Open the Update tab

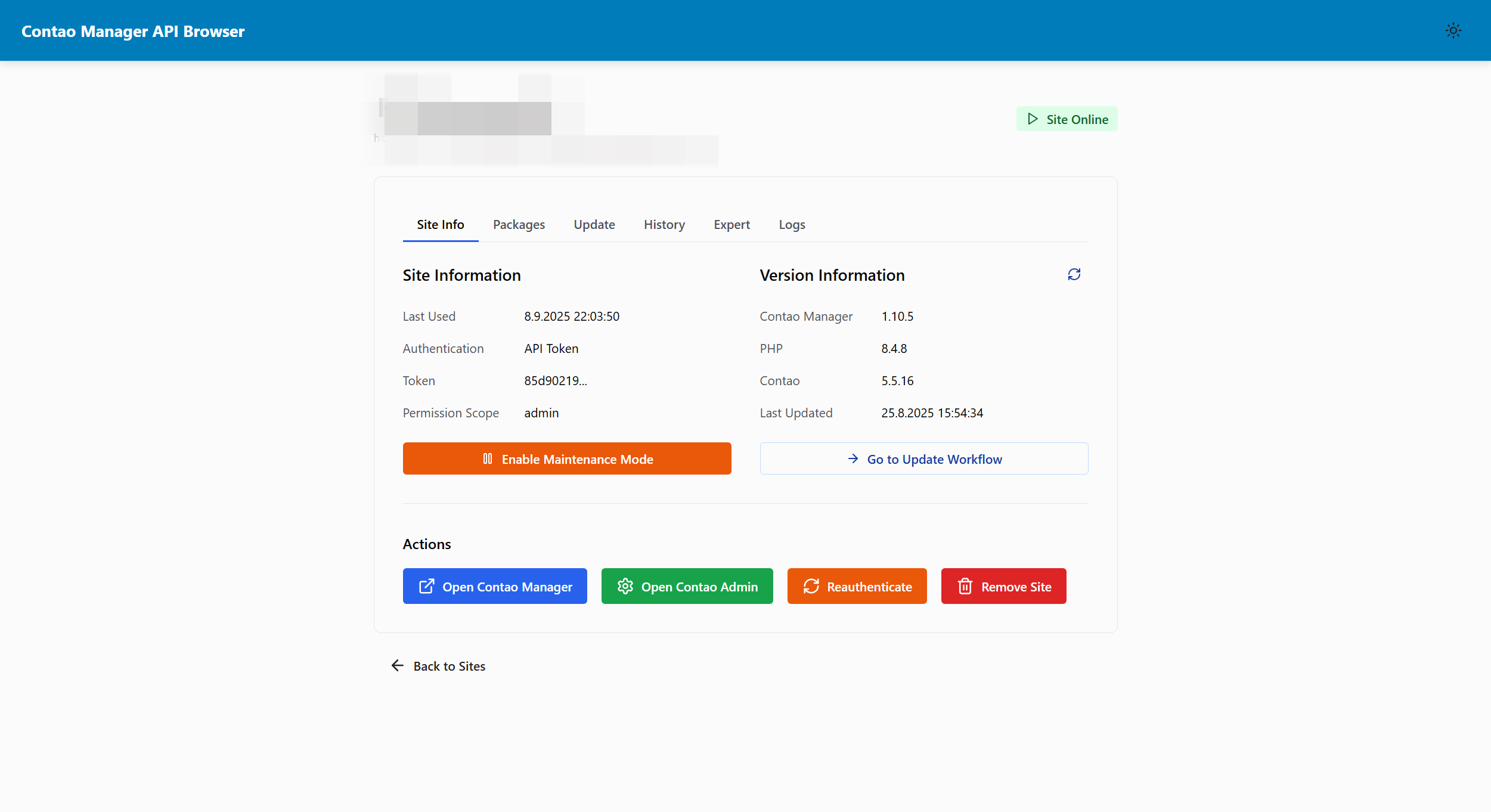pos(594,225)
